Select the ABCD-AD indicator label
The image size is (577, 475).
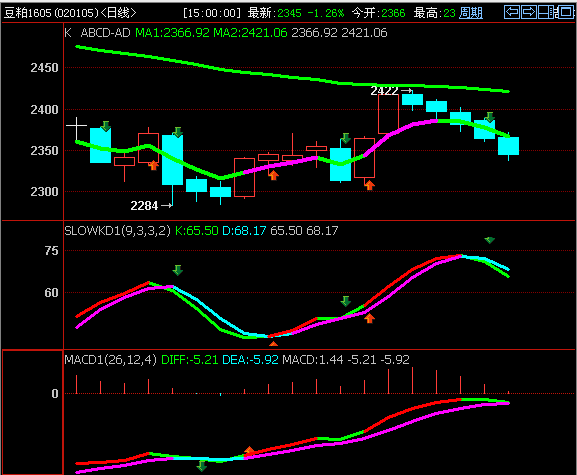point(105,33)
